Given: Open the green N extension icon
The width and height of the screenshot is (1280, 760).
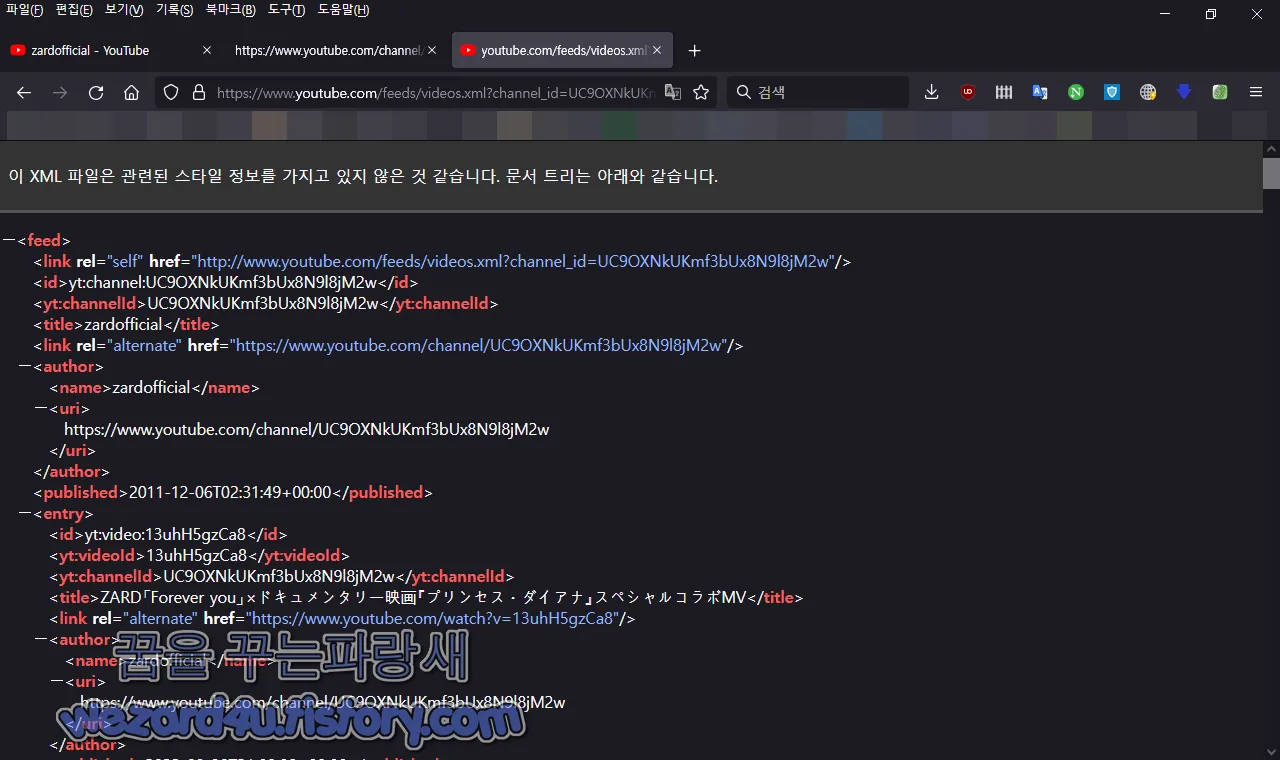Looking at the screenshot, I should click(x=1076, y=93).
